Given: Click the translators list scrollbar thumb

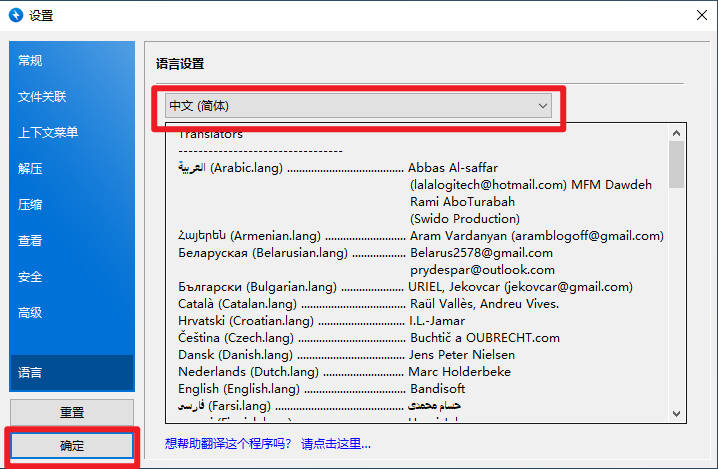Looking at the screenshot, I should [676, 165].
